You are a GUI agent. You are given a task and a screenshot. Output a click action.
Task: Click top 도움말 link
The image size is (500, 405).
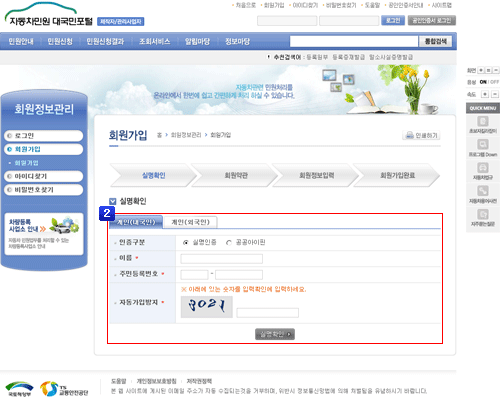[x=372, y=5]
